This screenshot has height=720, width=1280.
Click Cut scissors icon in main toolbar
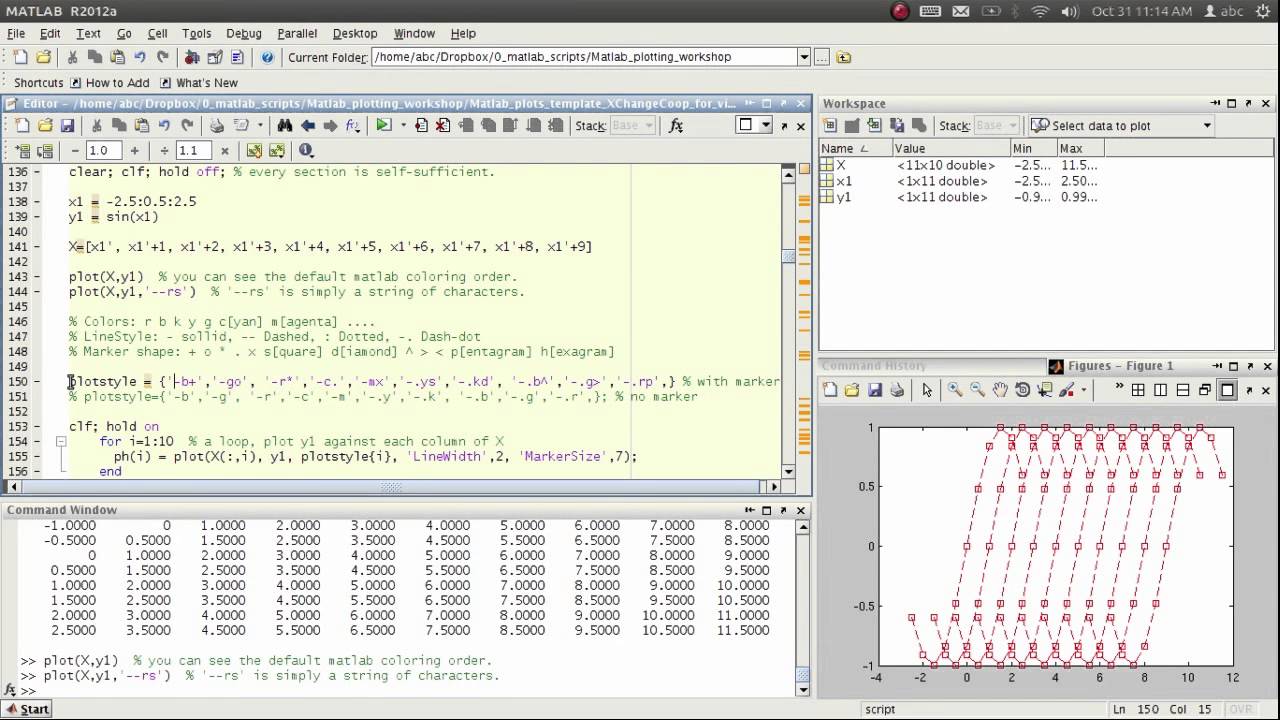pos(72,57)
